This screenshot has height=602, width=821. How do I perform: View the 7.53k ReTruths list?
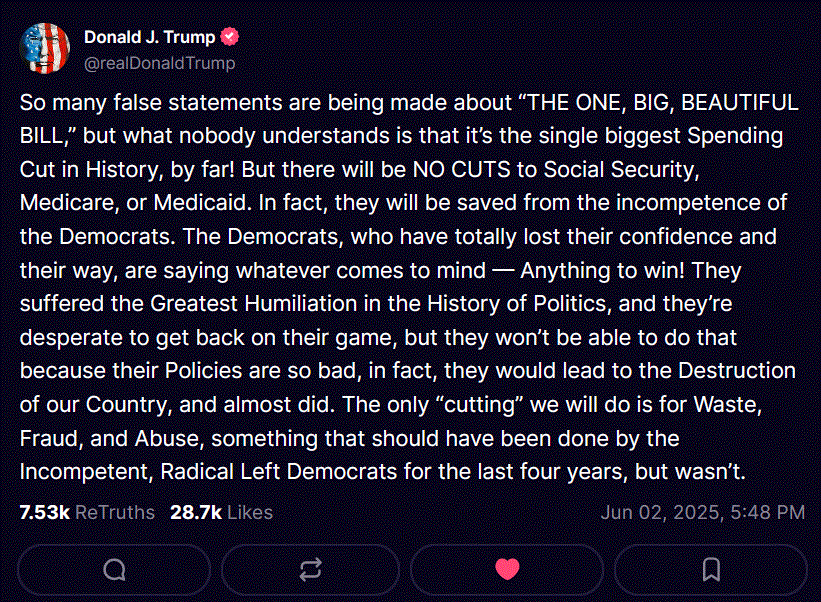click(87, 512)
